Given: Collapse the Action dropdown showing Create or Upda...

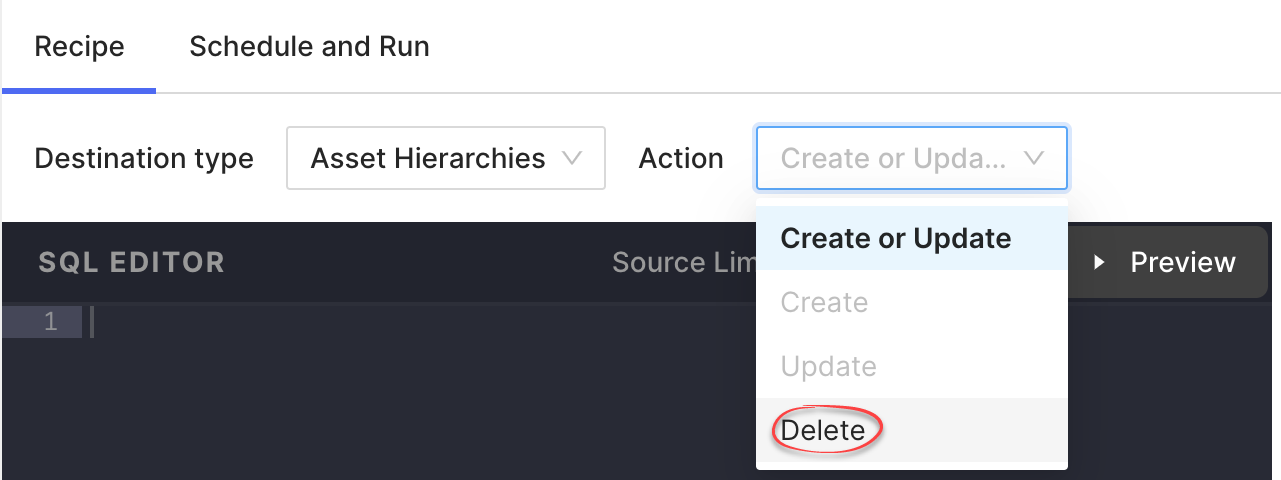Looking at the screenshot, I should pyautogui.click(x=912, y=158).
